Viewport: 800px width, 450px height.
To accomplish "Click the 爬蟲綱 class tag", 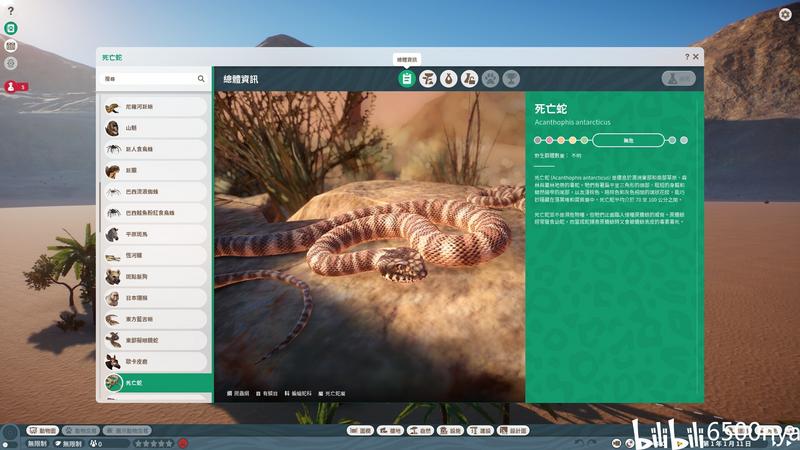I will pyautogui.click(x=238, y=393).
